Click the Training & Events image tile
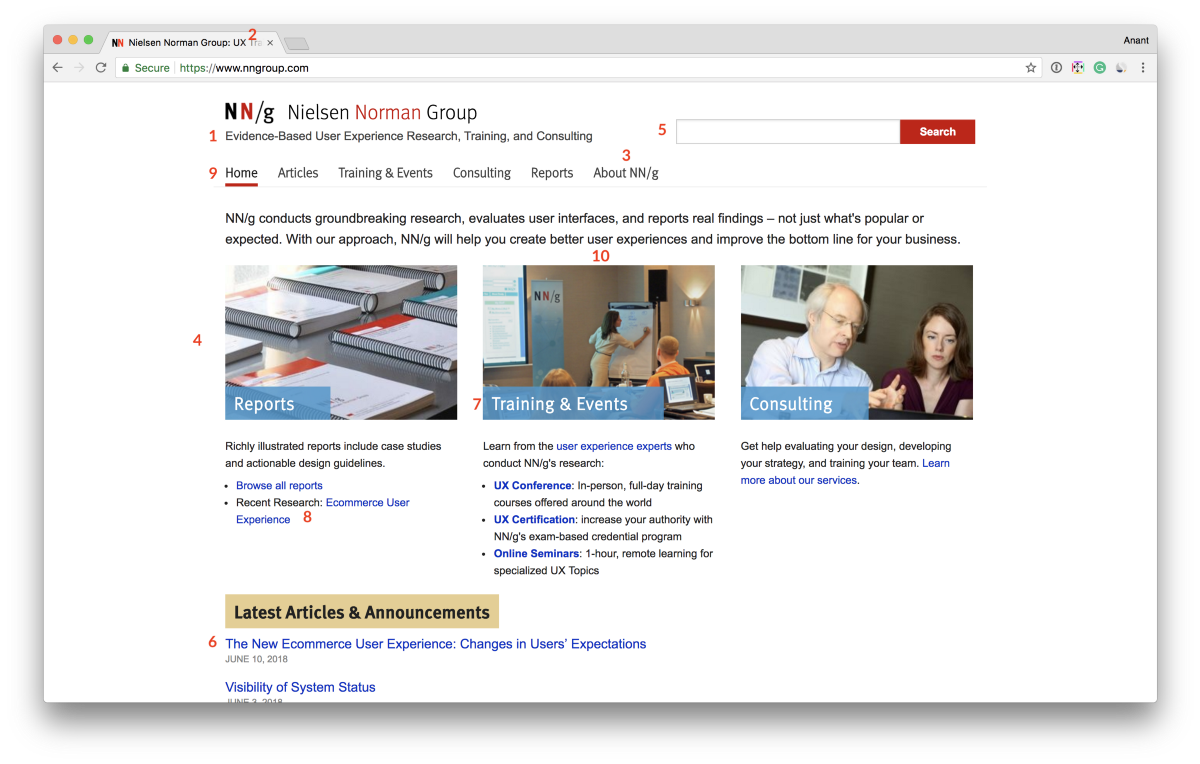Image resolution: width=1200 pixels, height=764 pixels. point(599,342)
